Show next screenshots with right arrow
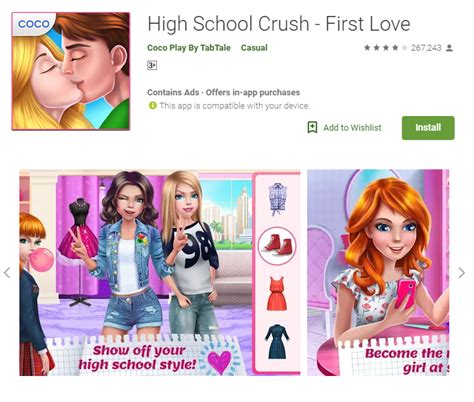Image resolution: width=474 pixels, height=402 pixels. 462,273
